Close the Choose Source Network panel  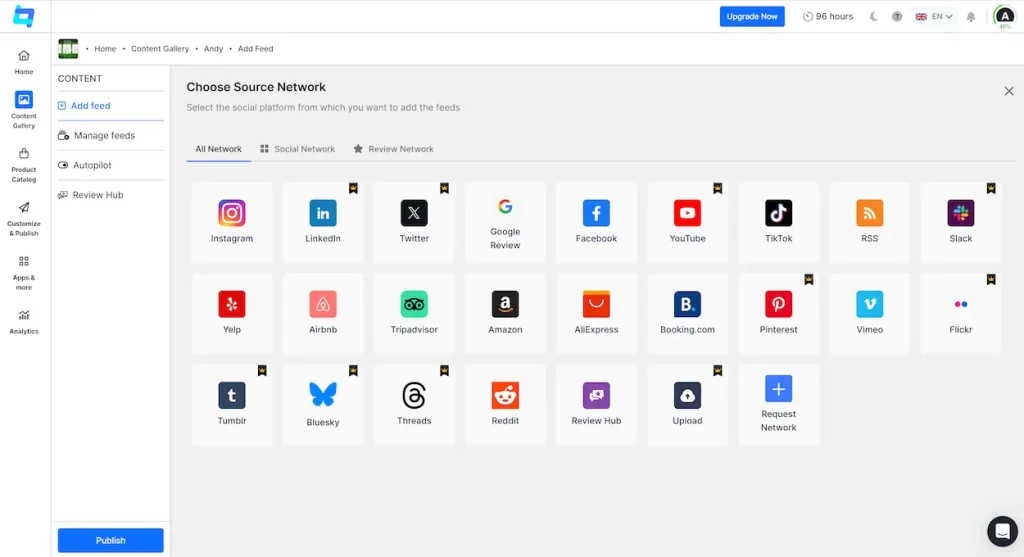(1009, 91)
